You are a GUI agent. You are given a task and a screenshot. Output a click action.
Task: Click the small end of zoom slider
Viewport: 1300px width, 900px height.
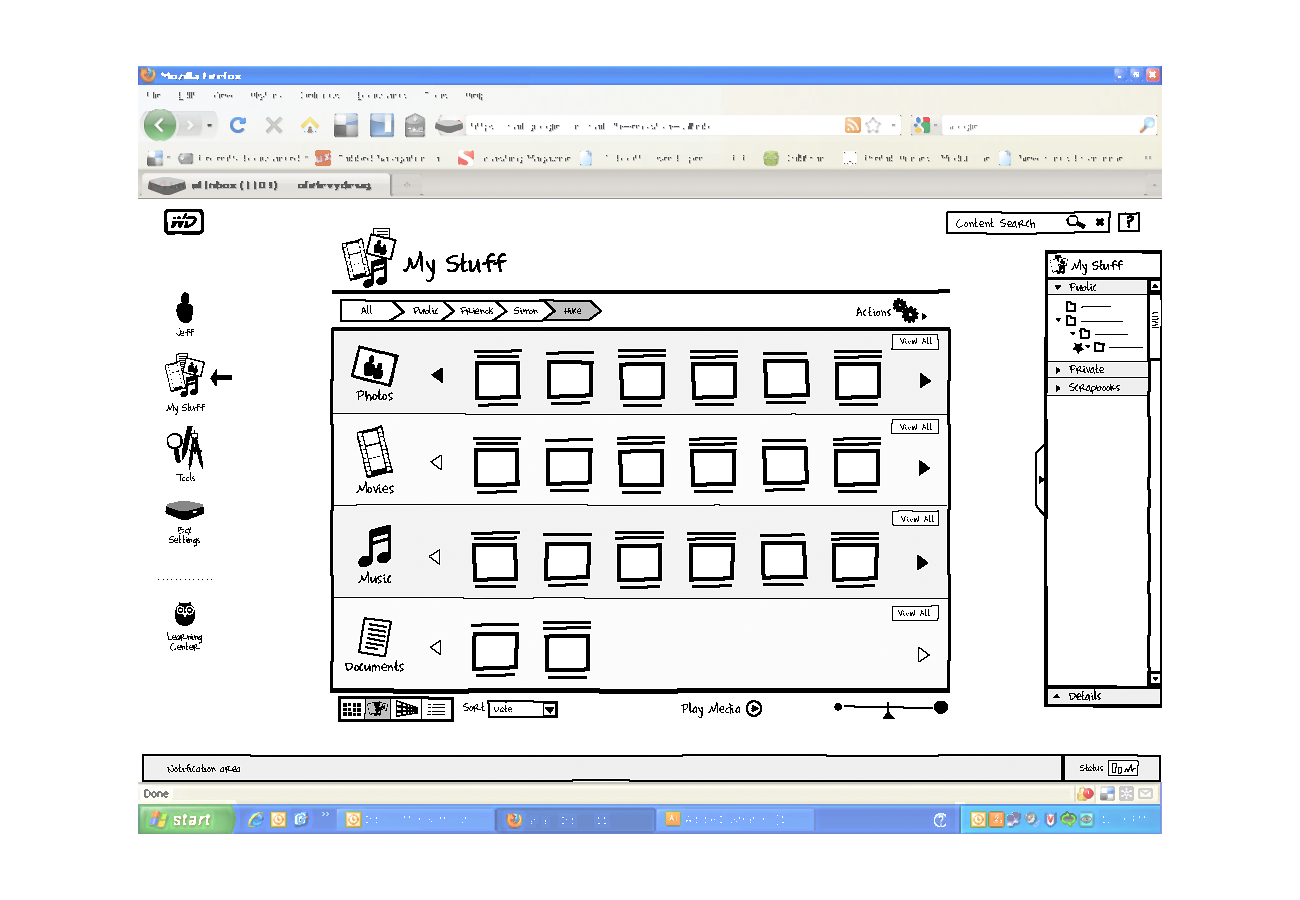838,707
